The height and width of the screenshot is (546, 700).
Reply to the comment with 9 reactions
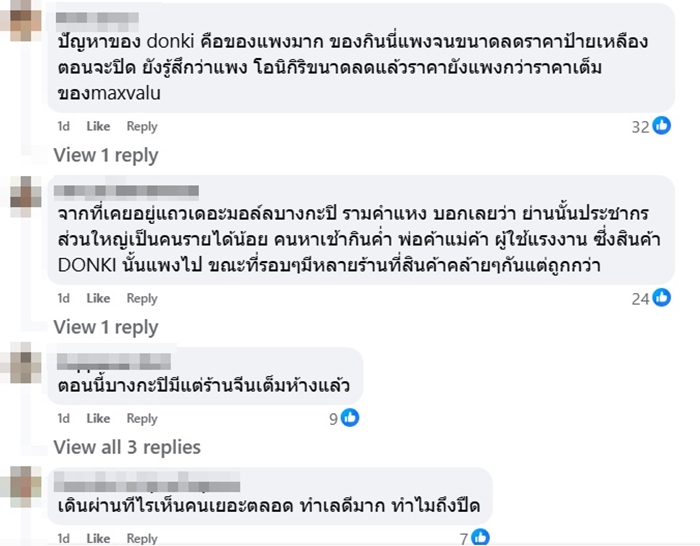[142, 418]
